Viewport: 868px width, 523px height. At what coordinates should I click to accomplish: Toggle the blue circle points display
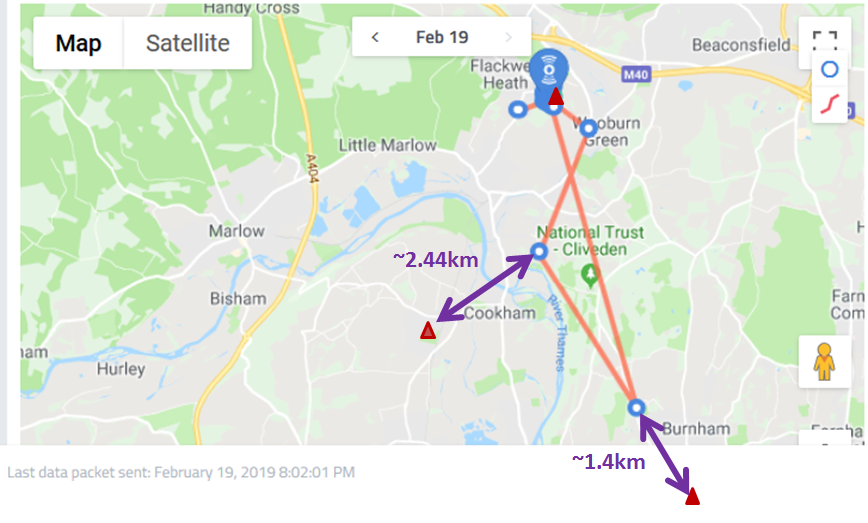pos(829,70)
